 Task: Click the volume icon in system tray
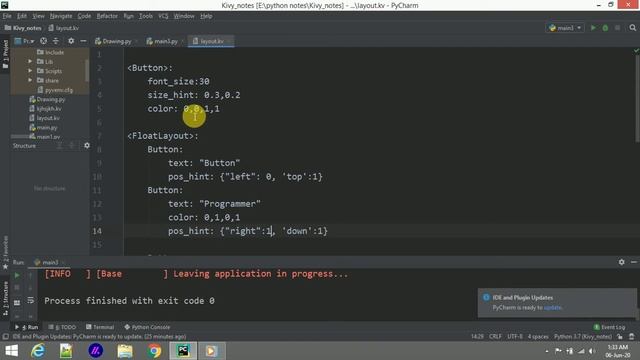tap(592, 351)
